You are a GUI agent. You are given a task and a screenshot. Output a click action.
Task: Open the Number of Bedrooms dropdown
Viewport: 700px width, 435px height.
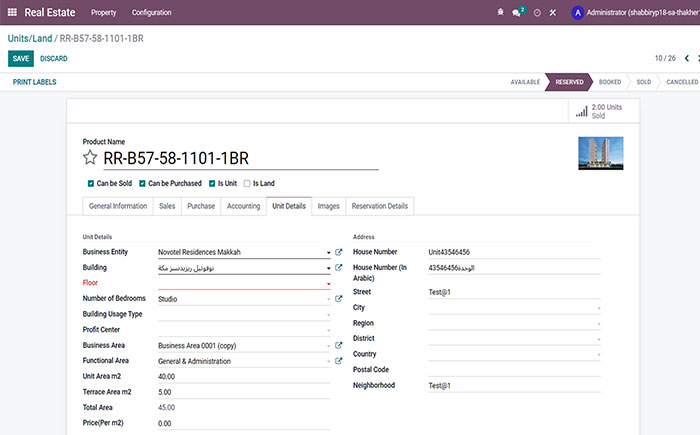(x=328, y=299)
